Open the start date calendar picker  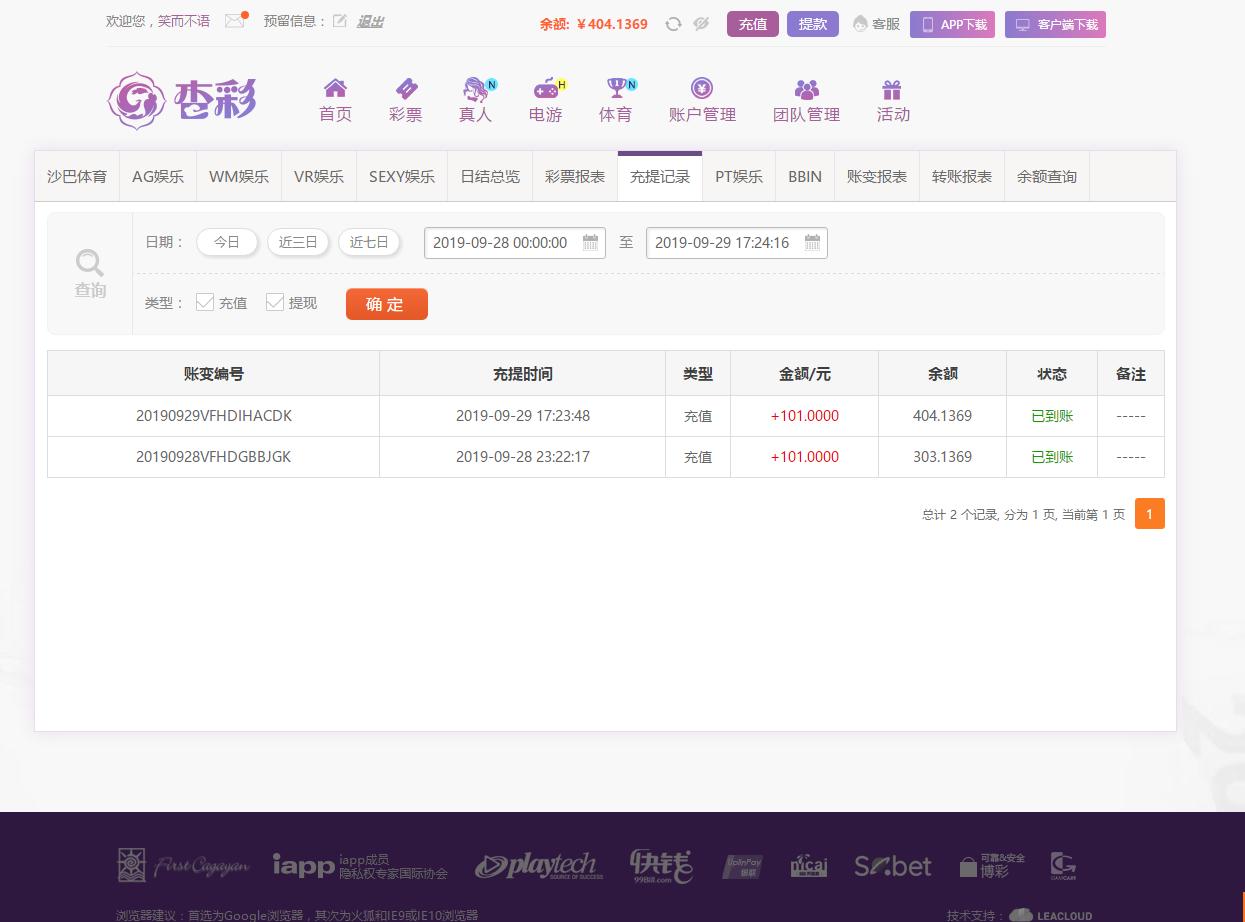(x=590, y=242)
